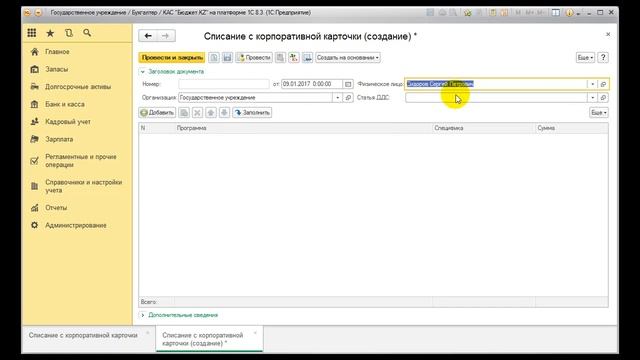Open the sections menu grid icon
The width and height of the screenshot is (640, 360).
tap(32, 33)
